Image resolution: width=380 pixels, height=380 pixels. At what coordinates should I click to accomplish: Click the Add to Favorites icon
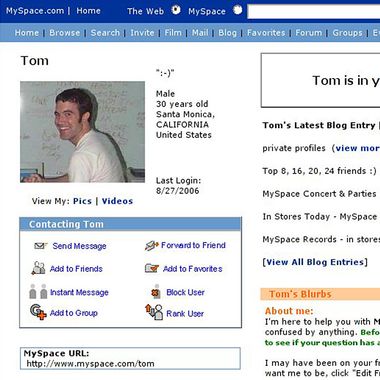(x=152, y=268)
